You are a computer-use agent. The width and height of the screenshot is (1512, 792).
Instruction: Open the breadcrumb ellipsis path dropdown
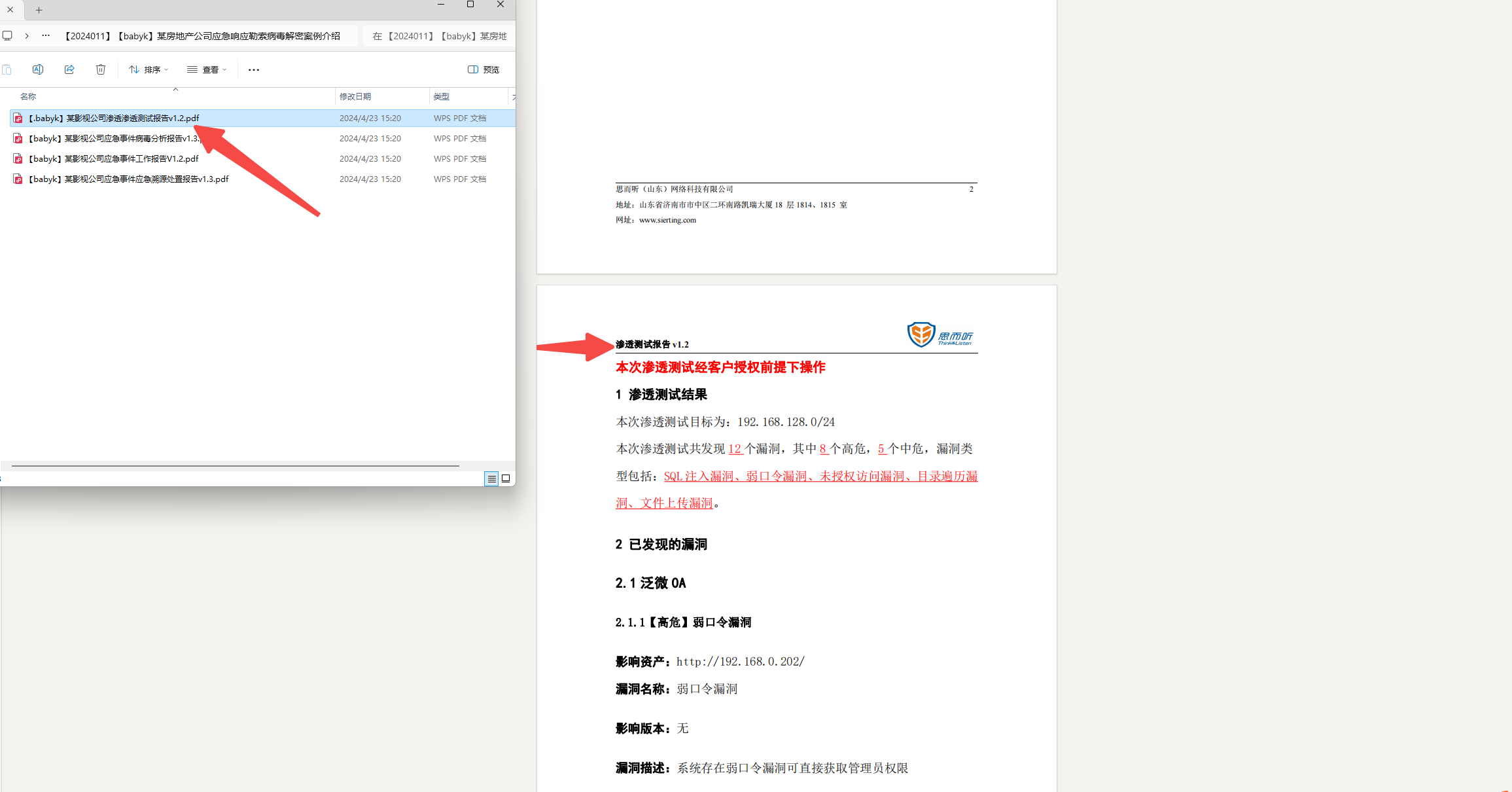click(x=45, y=35)
